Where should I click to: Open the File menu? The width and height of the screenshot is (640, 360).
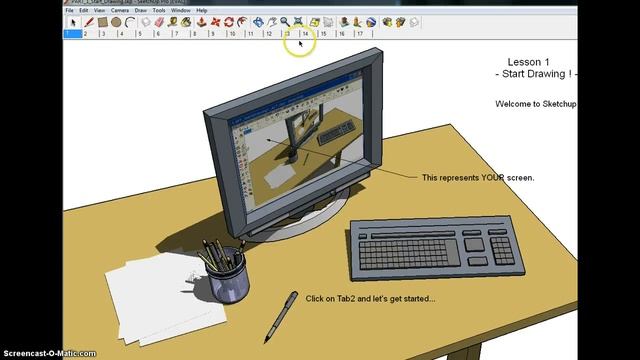pos(69,10)
